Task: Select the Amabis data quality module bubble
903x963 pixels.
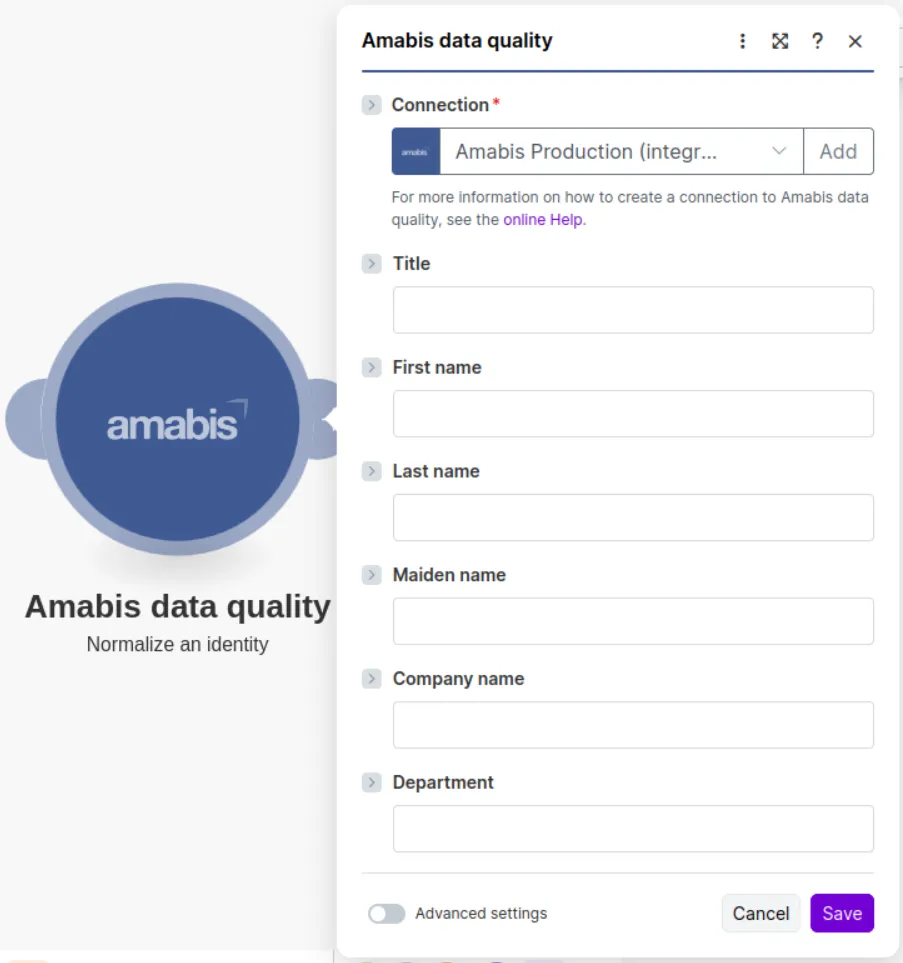Action: click(176, 418)
